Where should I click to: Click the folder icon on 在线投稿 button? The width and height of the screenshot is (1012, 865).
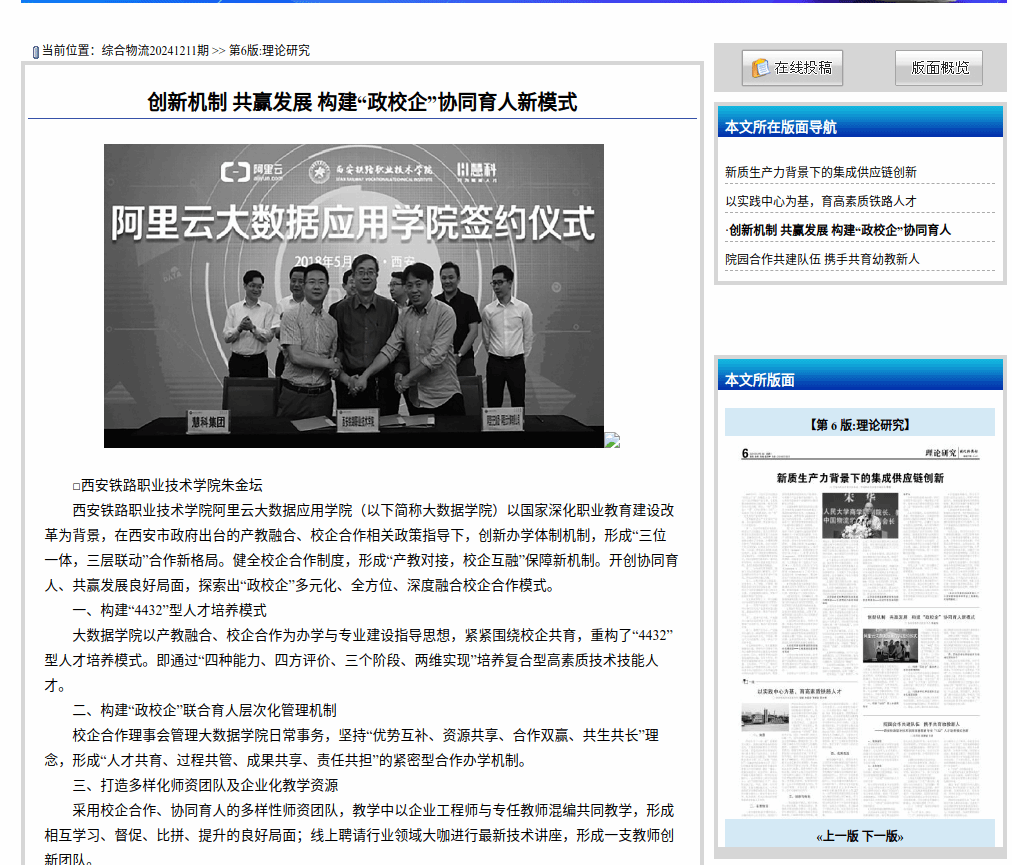761,67
